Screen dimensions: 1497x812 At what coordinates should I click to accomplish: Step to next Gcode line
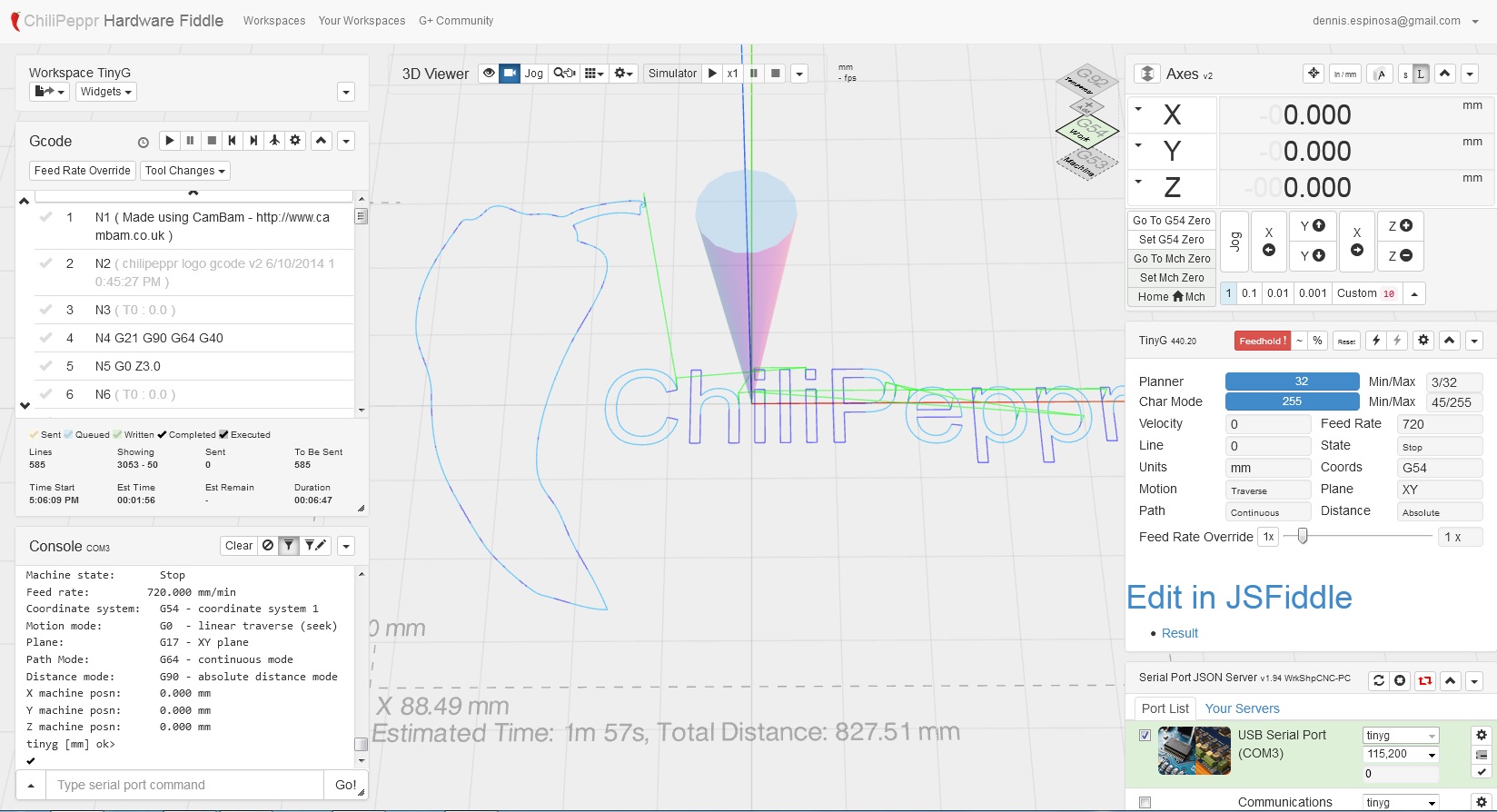(253, 141)
